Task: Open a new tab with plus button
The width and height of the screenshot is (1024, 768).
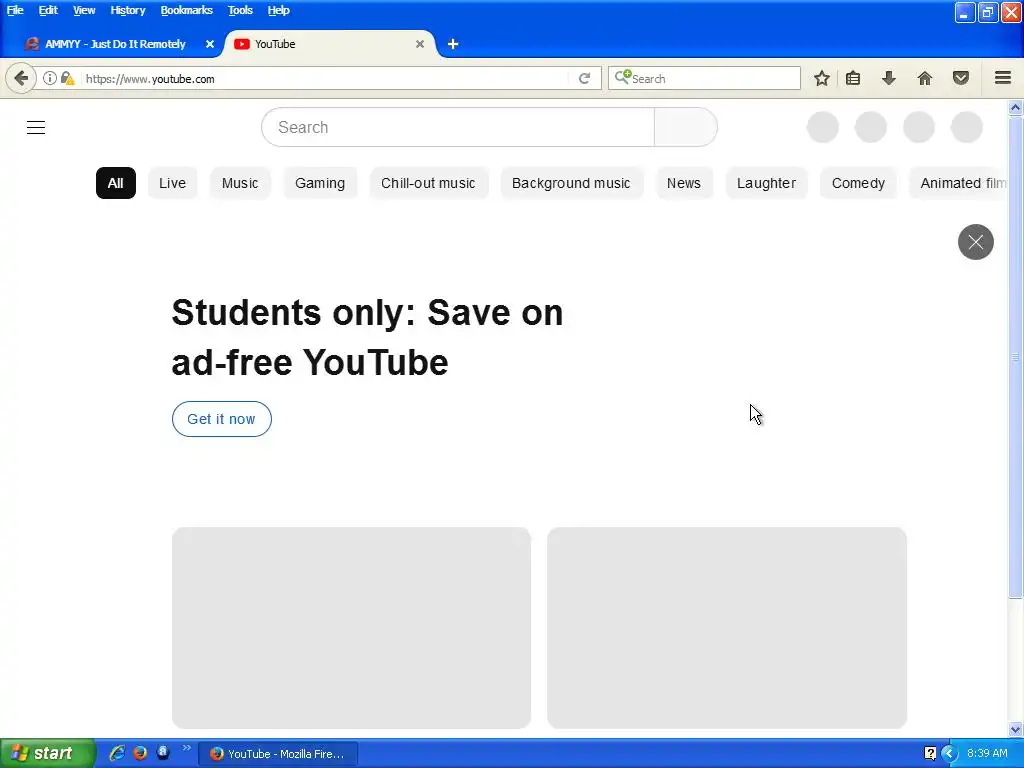Action: [x=453, y=44]
